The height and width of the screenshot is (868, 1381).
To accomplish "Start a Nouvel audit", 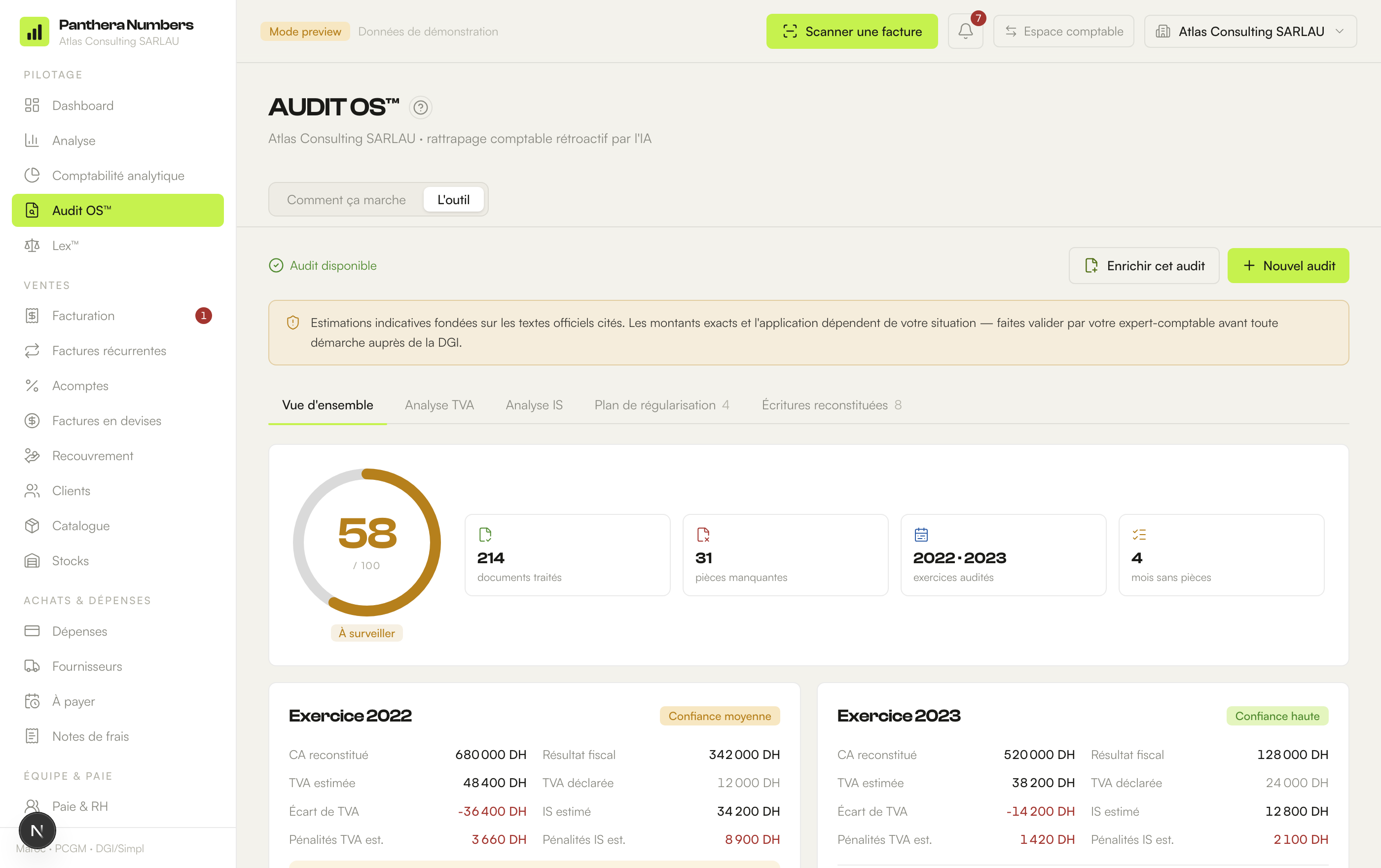I will pyautogui.click(x=1288, y=265).
